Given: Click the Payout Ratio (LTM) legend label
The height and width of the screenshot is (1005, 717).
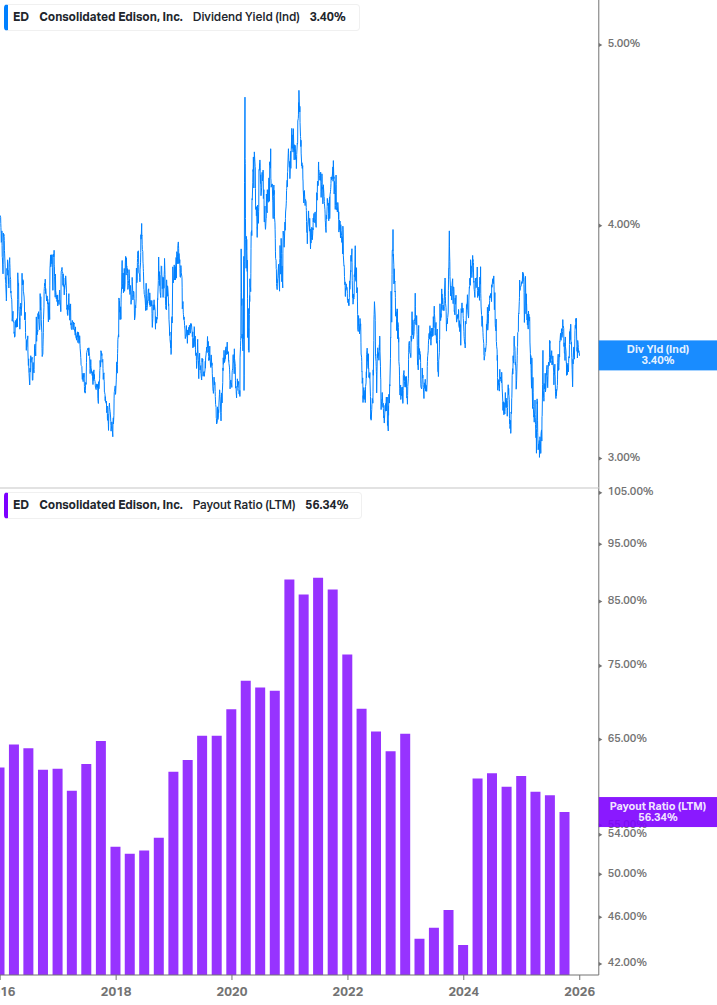Looking at the screenshot, I should (244, 505).
